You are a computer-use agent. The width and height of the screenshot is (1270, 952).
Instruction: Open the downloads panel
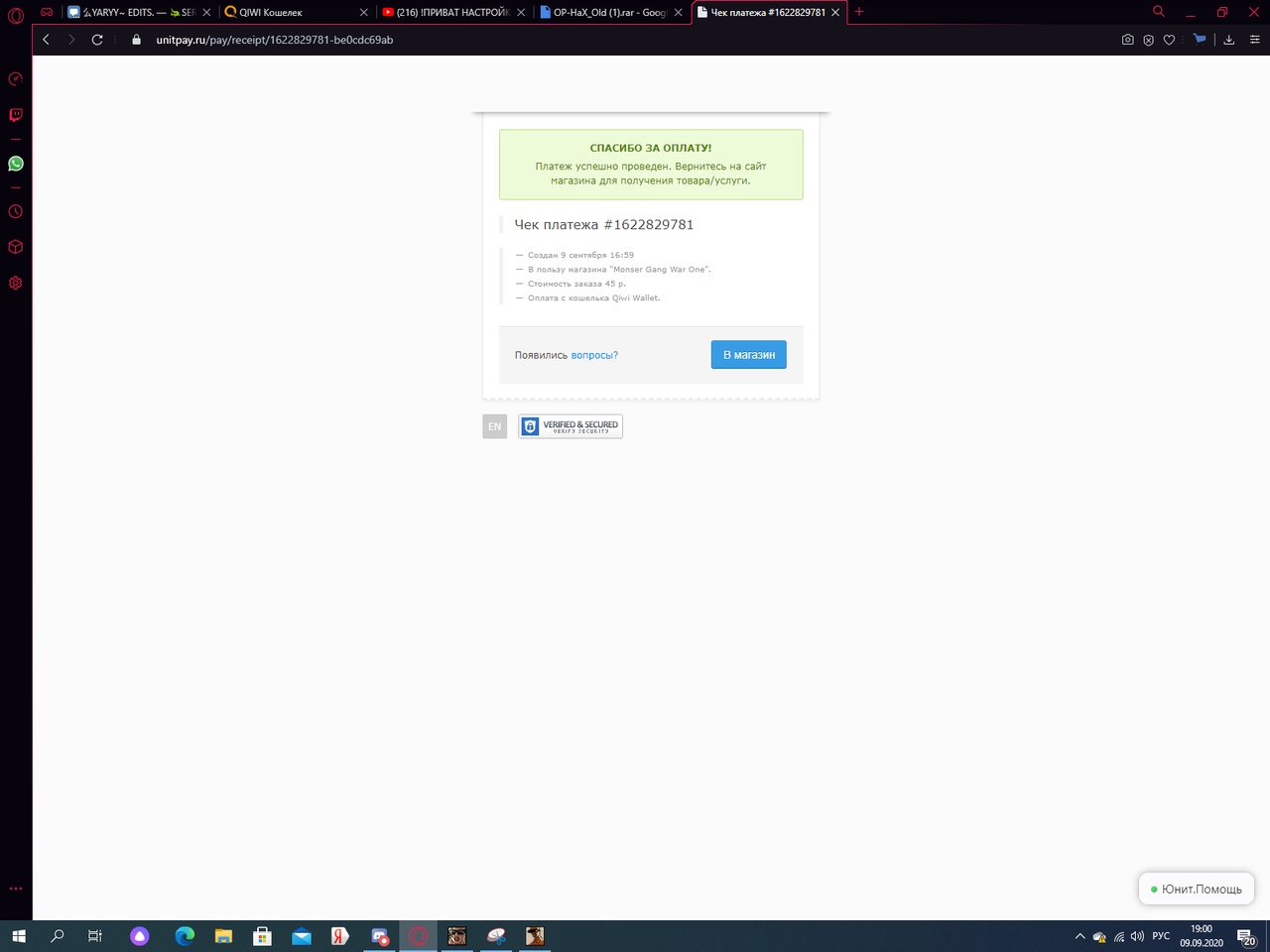(x=1228, y=40)
